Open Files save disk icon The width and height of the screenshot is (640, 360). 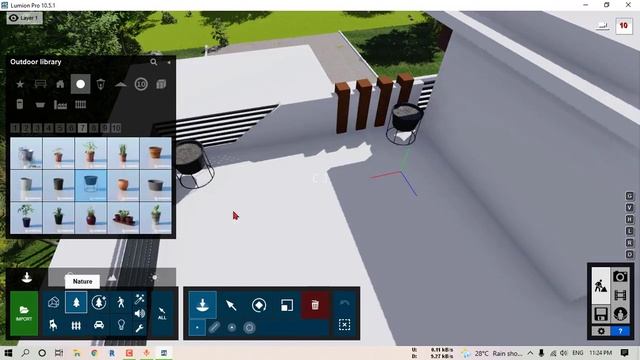click(x=601, y=314)
